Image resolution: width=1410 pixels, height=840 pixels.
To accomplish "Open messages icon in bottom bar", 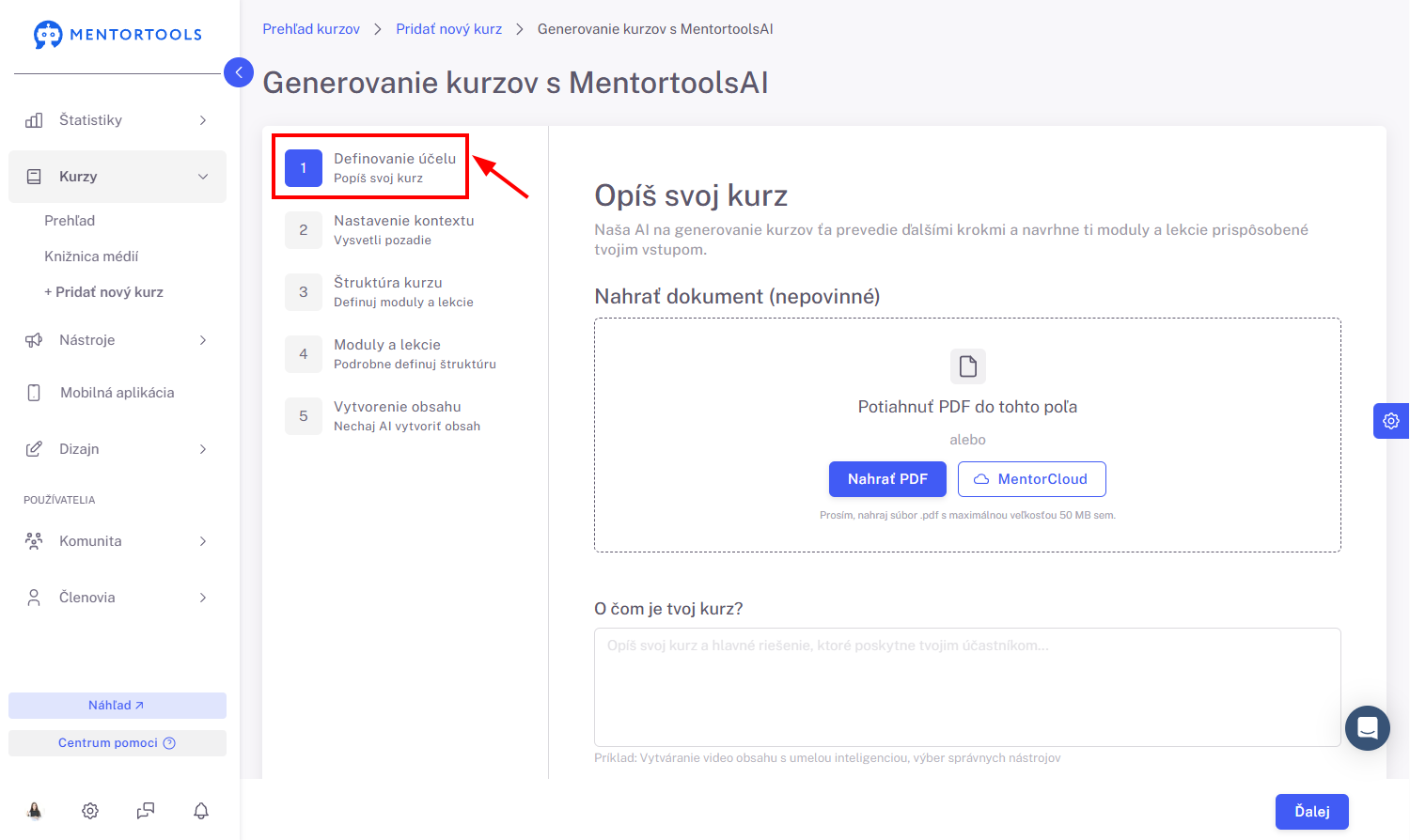I will point(146,810).
